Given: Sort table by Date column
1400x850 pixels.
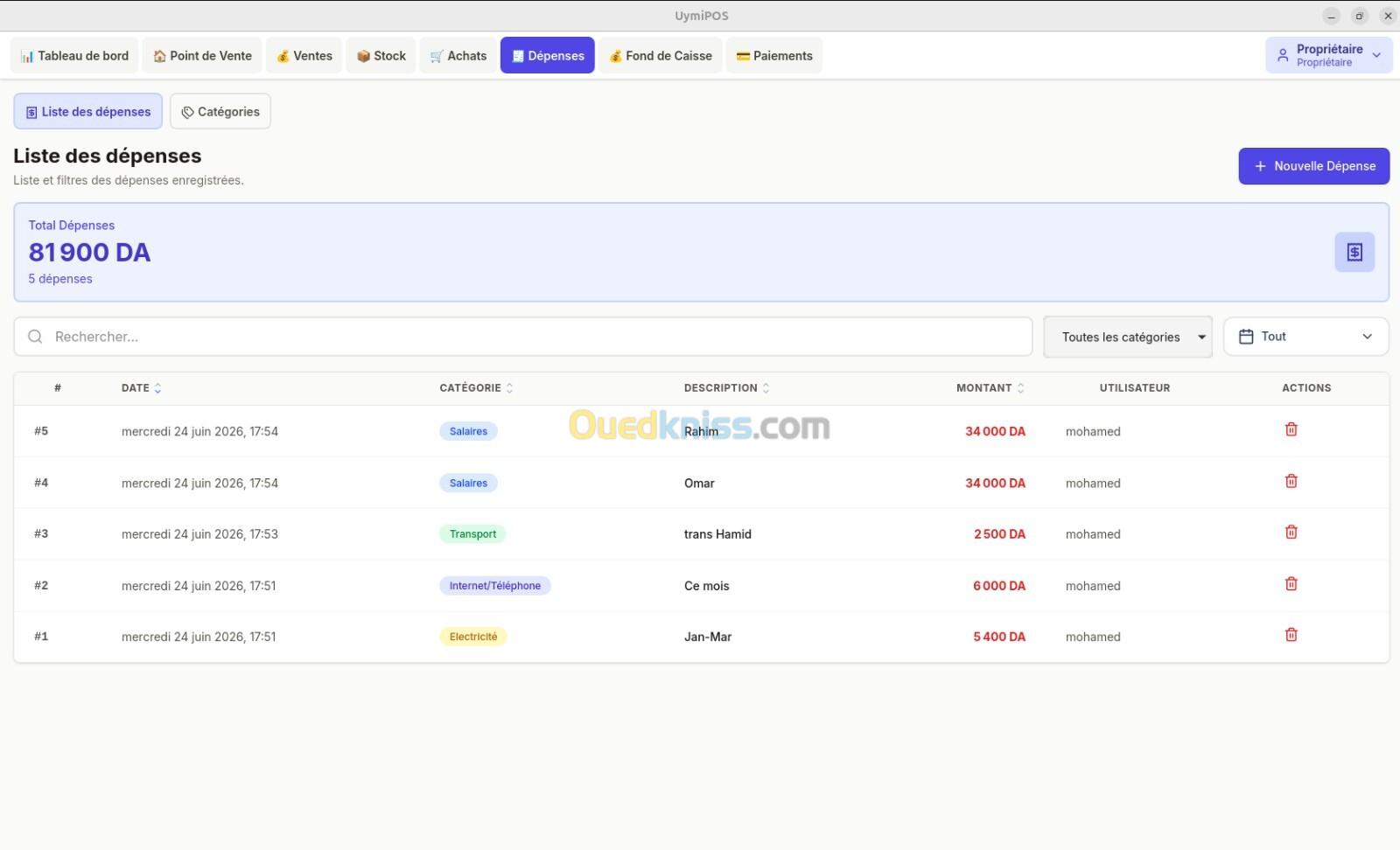Looking at the screenshot, I should pos(141,387).
